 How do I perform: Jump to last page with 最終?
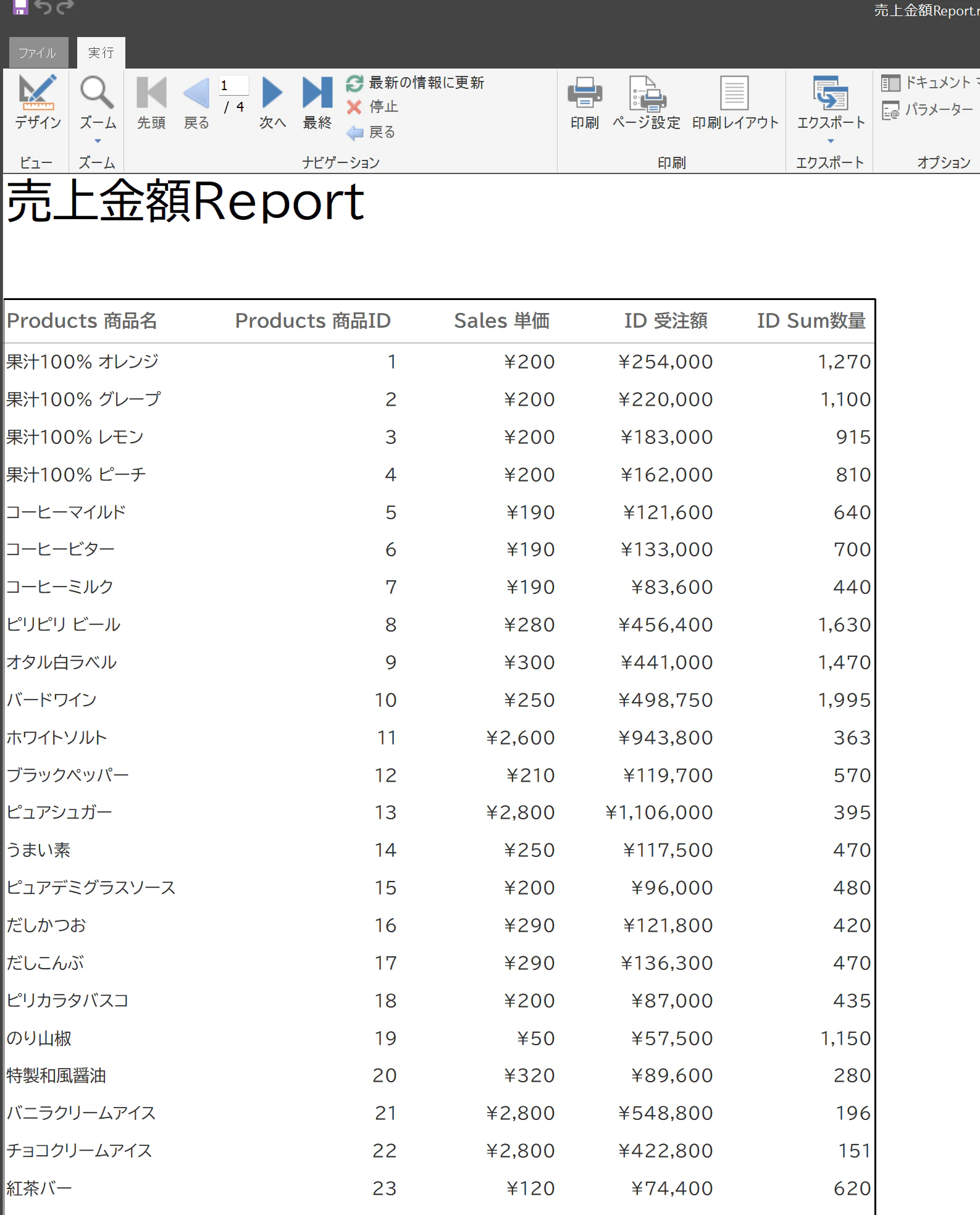(317, 102)
